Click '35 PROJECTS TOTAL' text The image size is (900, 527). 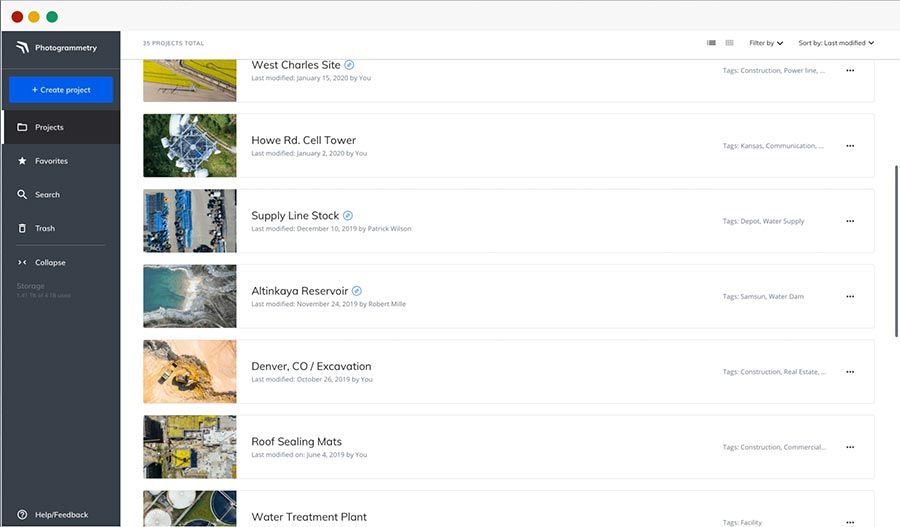click(x=173, y=43)
